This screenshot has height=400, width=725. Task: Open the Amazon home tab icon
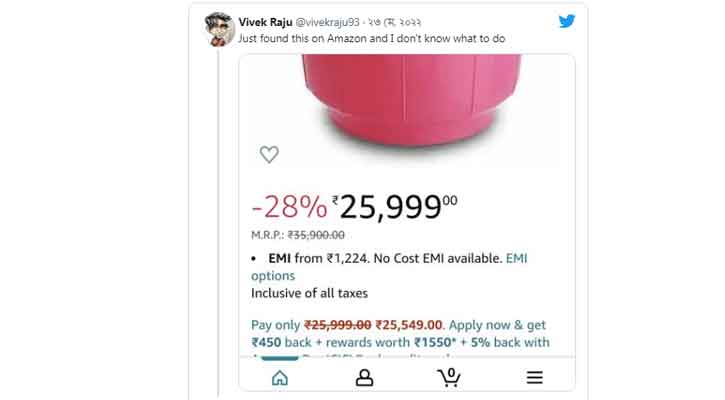pyautogui.click(x=280, y=378)
